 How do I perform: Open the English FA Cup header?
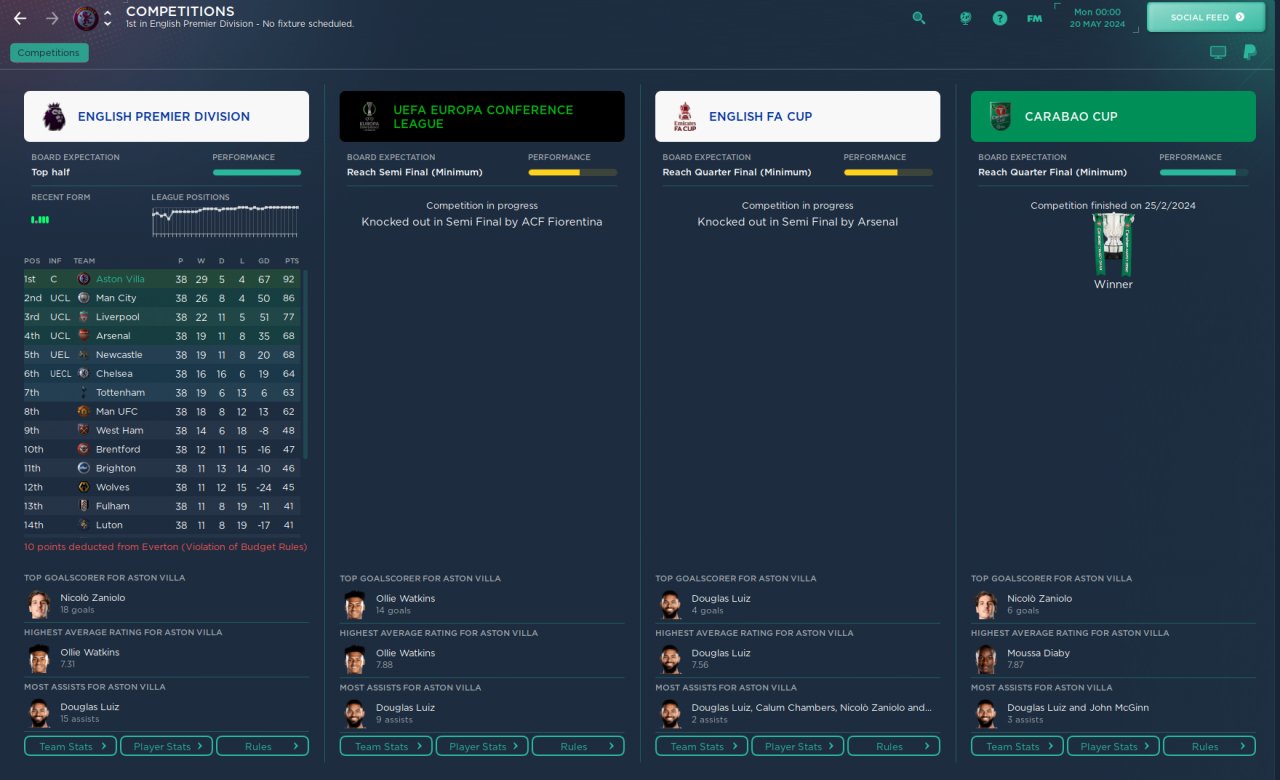click(x=797, y=116)
